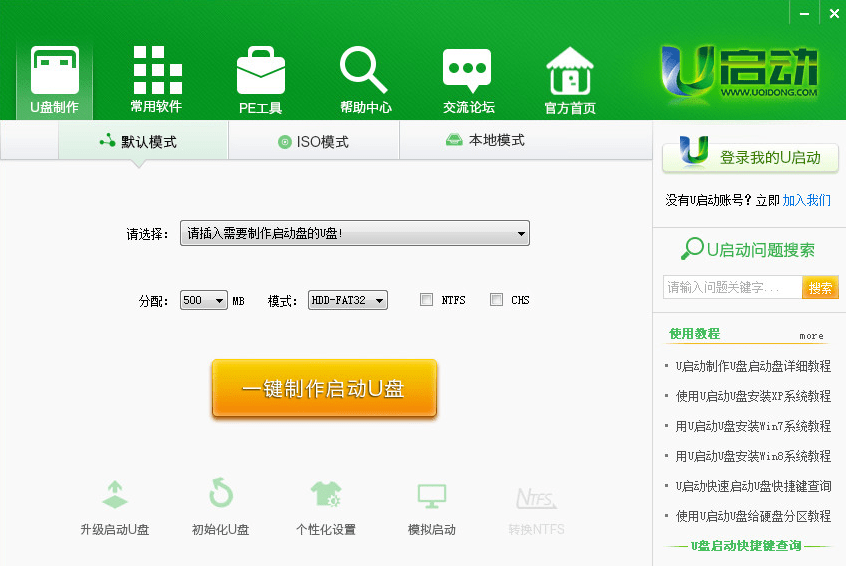Open 使用U启动U盘给硬盘分区教程 link

pyautogui.click(x=753, y=516)
